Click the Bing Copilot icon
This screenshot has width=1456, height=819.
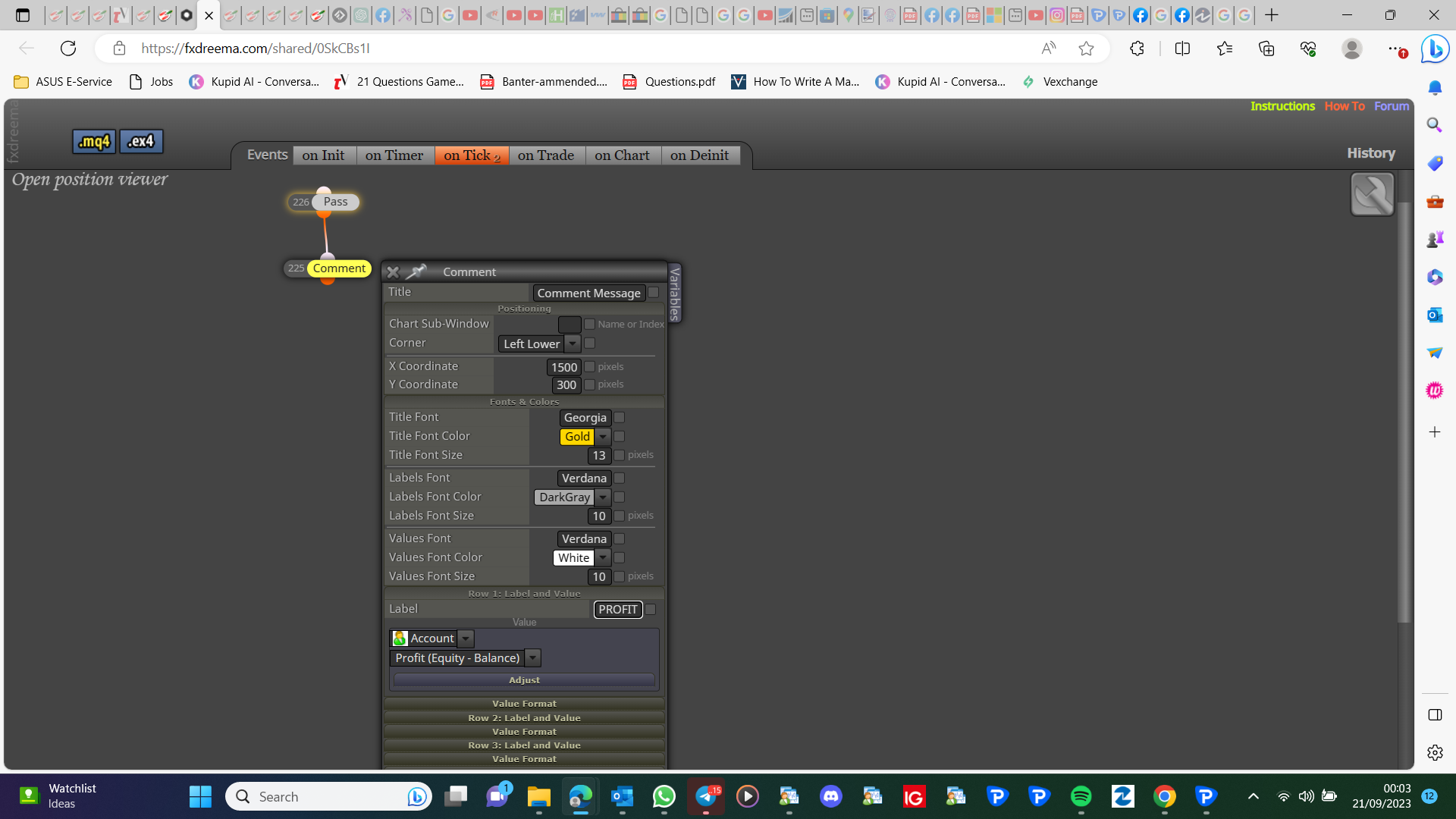[1435, 49]
